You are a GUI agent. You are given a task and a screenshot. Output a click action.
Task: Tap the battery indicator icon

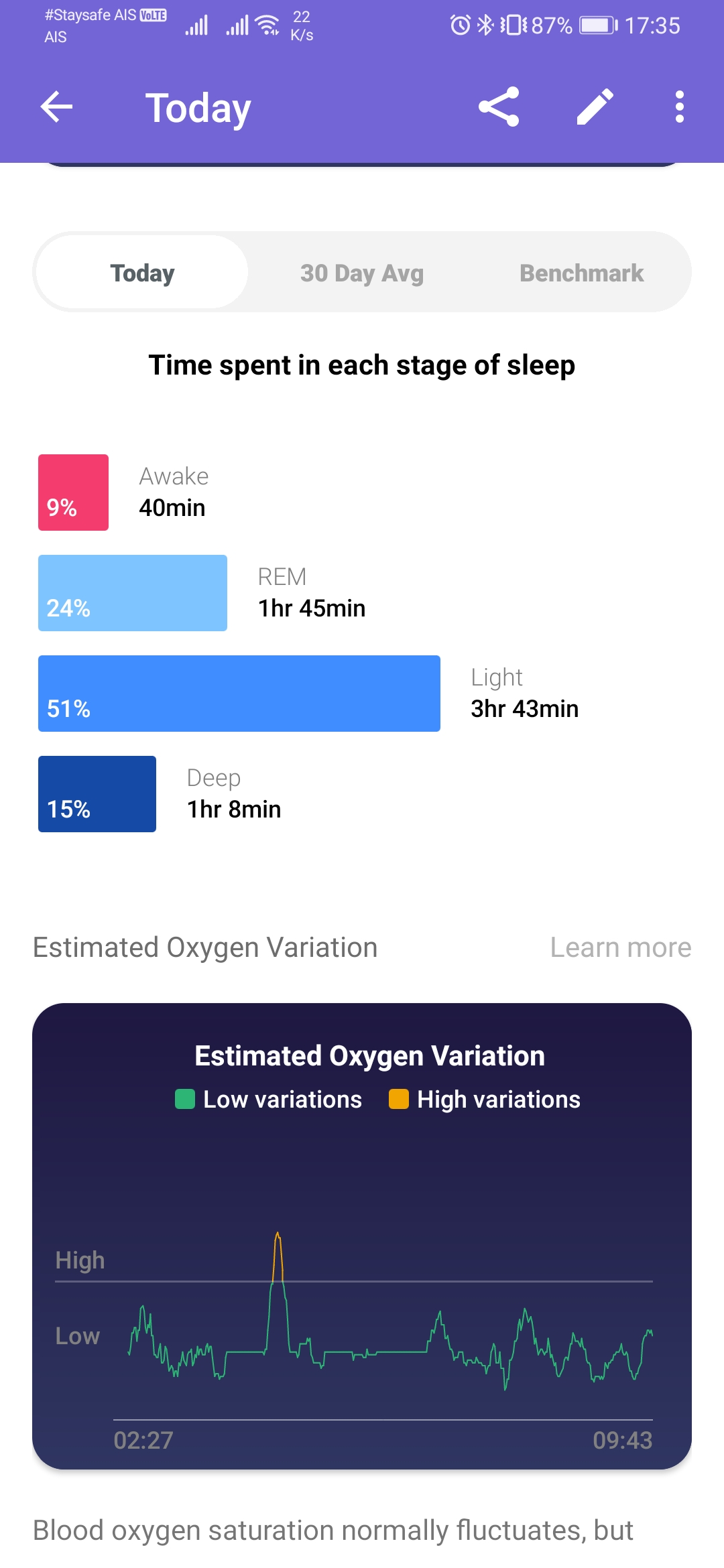click(x=599, y=25)
